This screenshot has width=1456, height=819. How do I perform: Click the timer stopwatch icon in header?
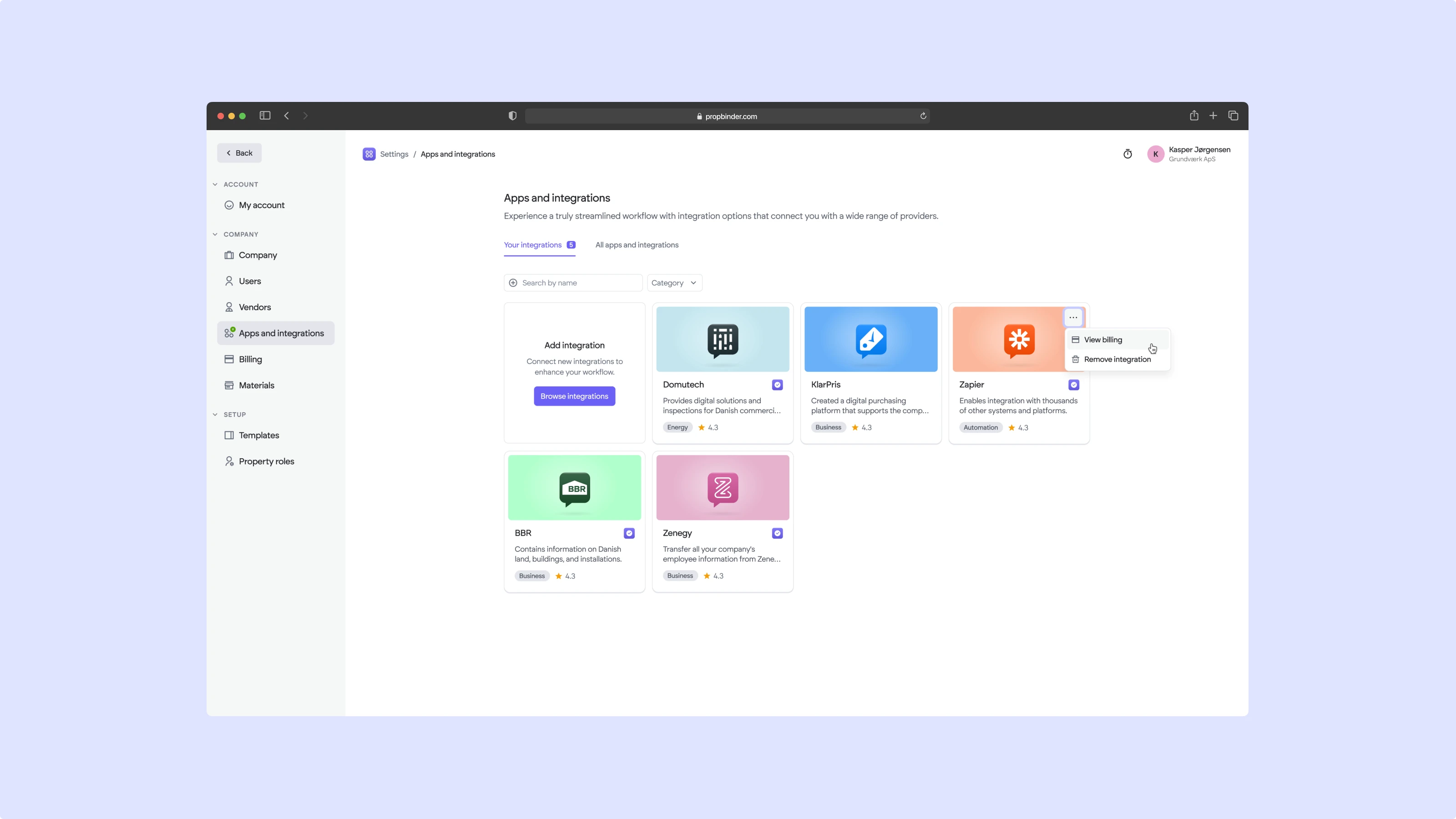click(x=1127, y=154)
